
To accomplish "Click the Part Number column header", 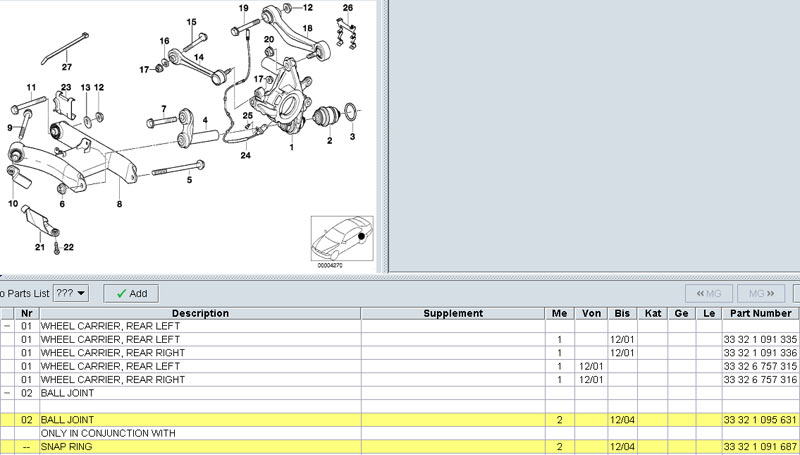I will pos(759,314).
